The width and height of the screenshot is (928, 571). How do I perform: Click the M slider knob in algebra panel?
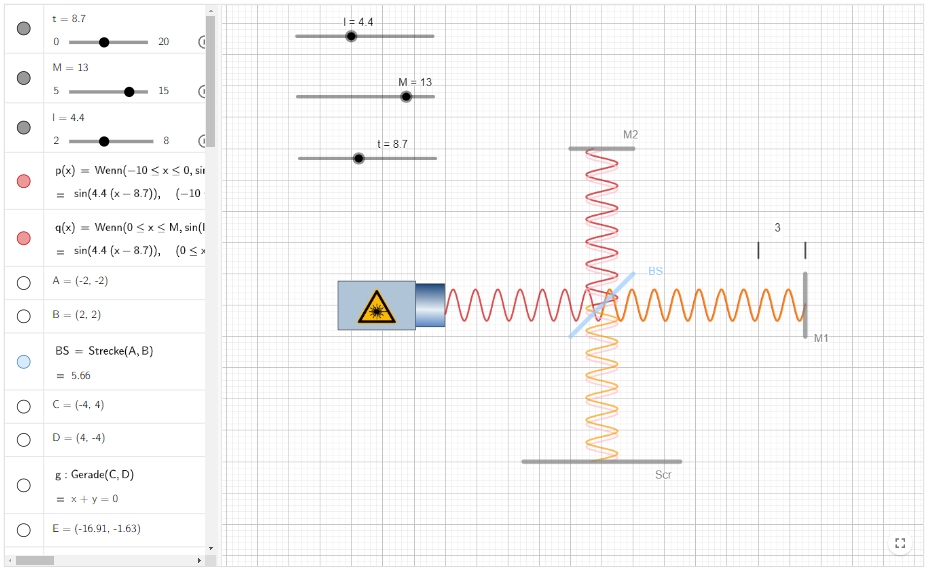[129, 92]
